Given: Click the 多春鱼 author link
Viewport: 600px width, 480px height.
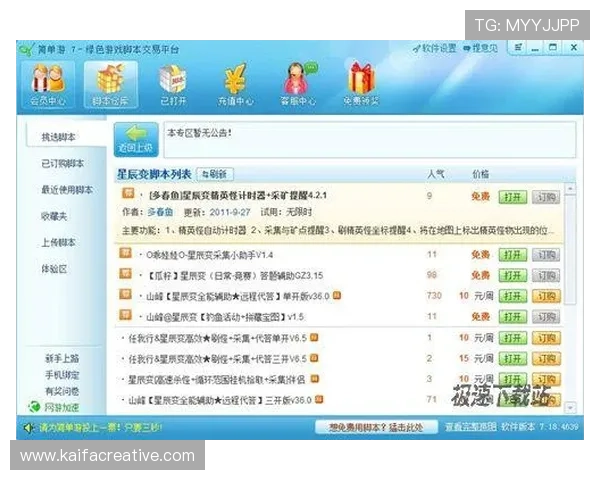Looking at the screenshot, I should click(x=160, y=212).
